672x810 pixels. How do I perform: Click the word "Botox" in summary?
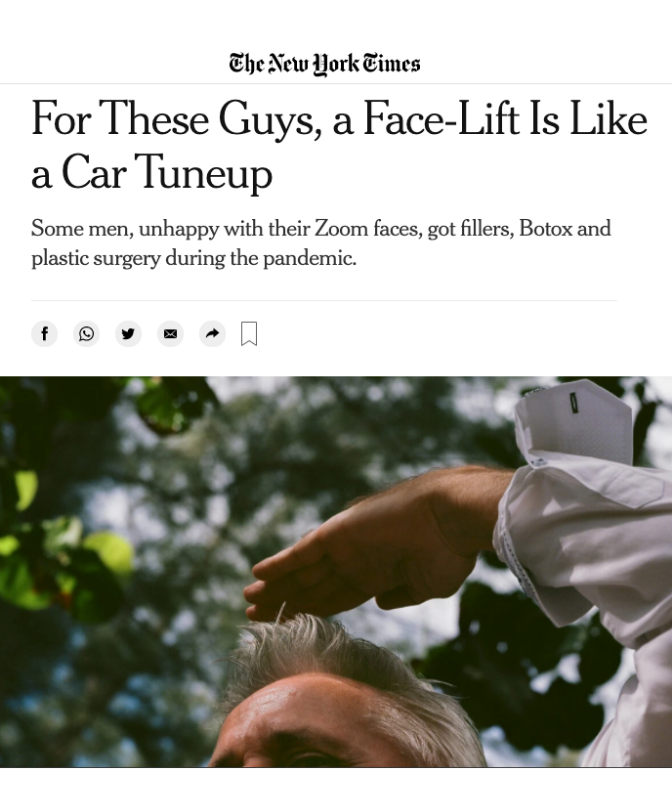(545, 228)
